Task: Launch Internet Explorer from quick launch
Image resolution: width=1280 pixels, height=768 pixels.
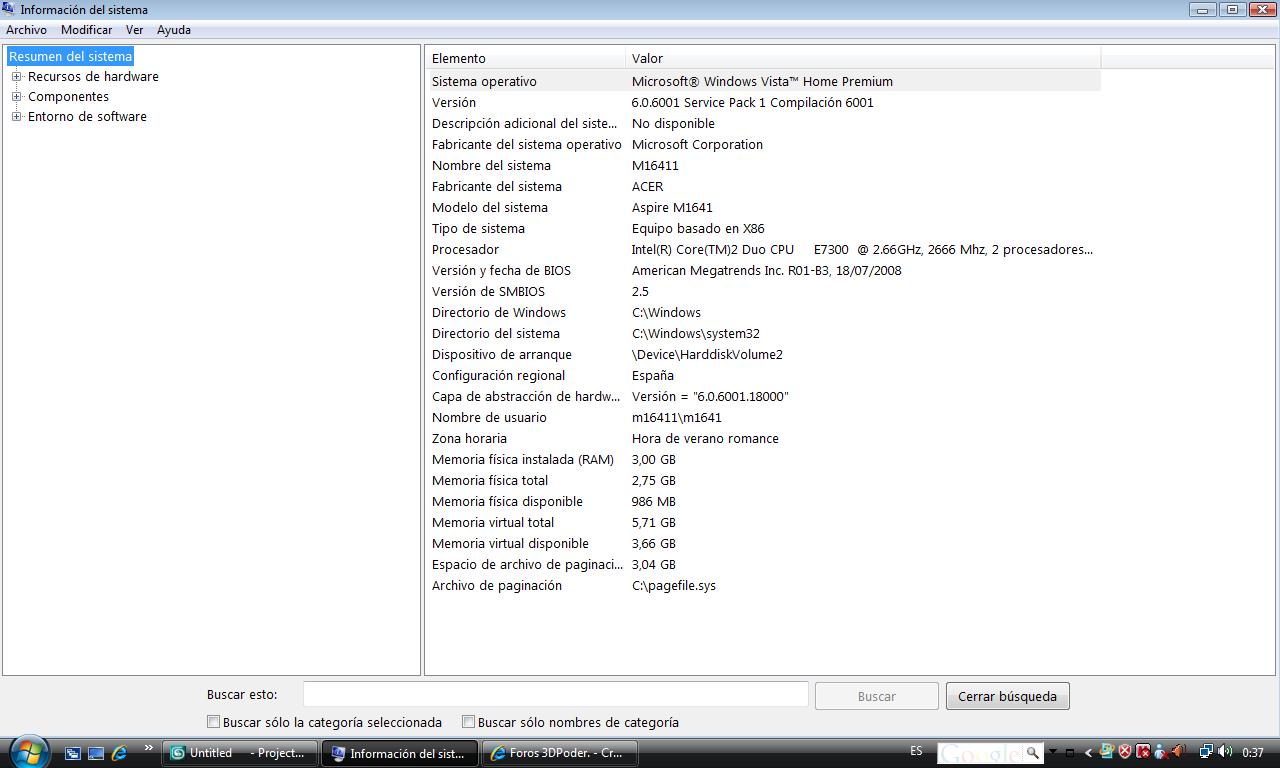Action: pos(119,753)
